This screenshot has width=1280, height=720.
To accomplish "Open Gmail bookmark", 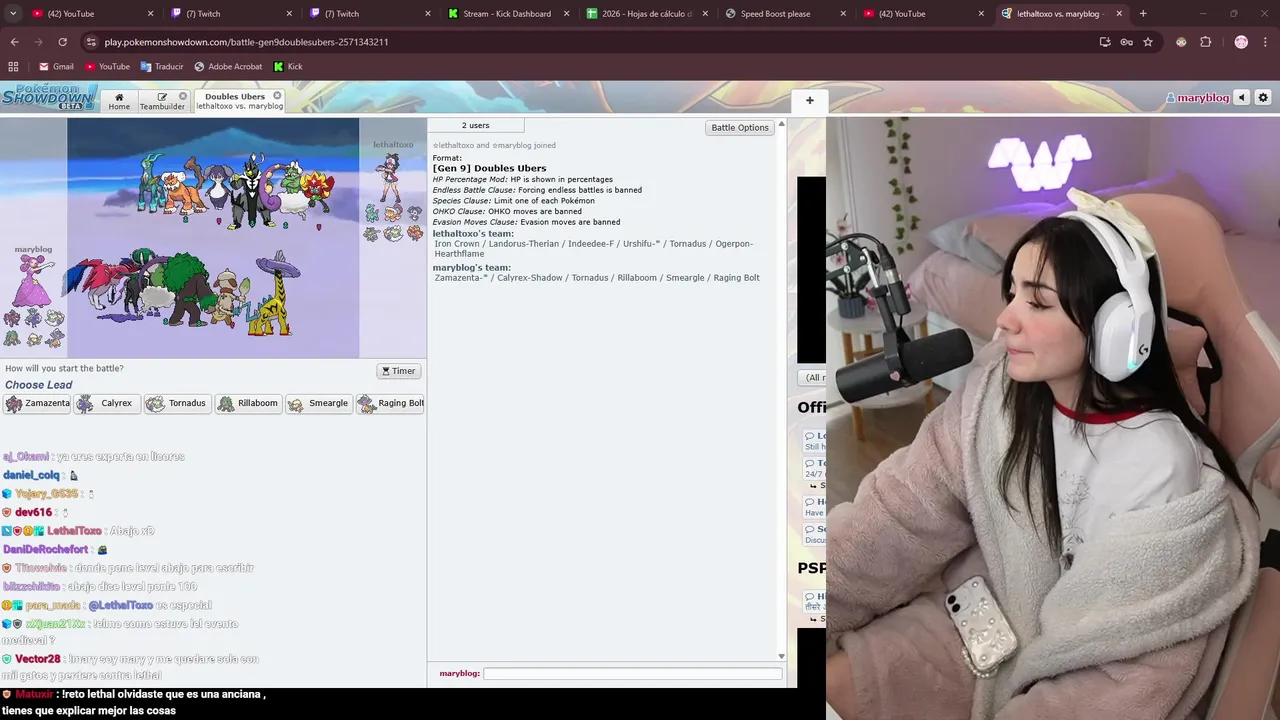I will (x=56, y=67).
